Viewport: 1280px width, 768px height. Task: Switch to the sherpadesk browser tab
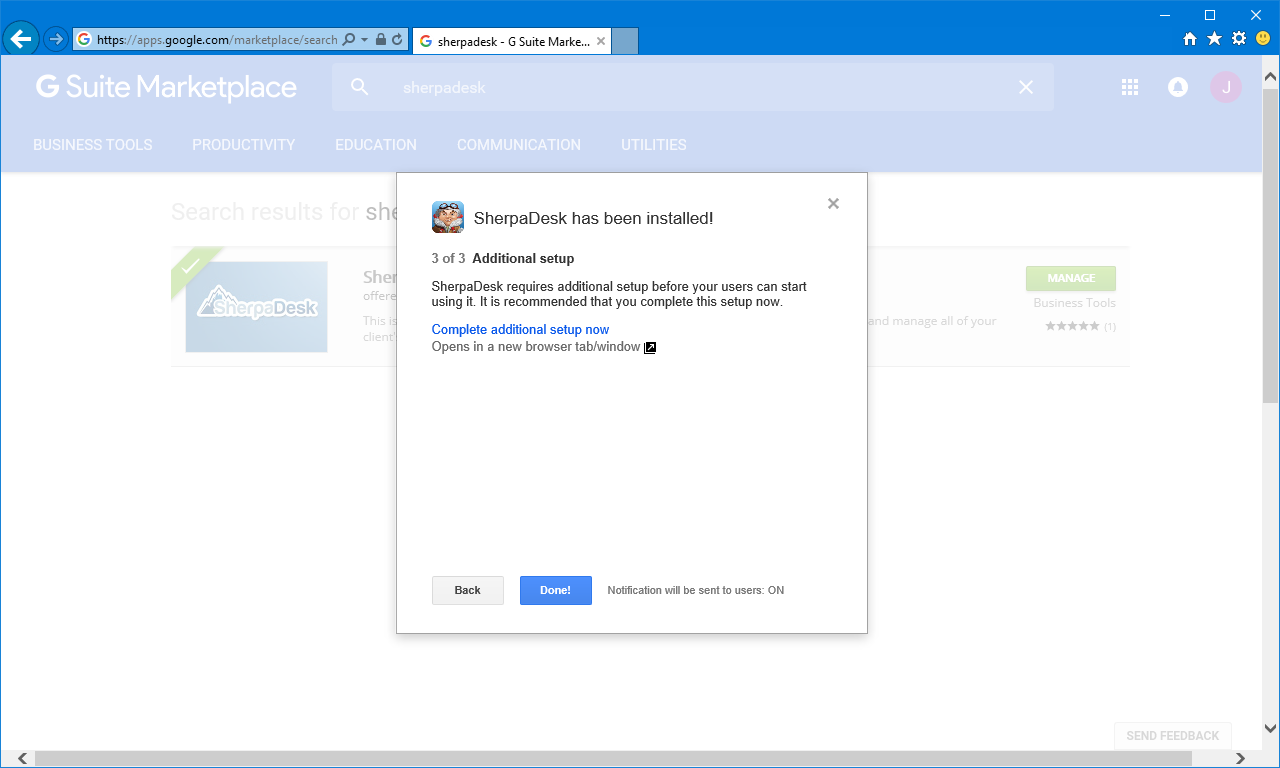508,41
